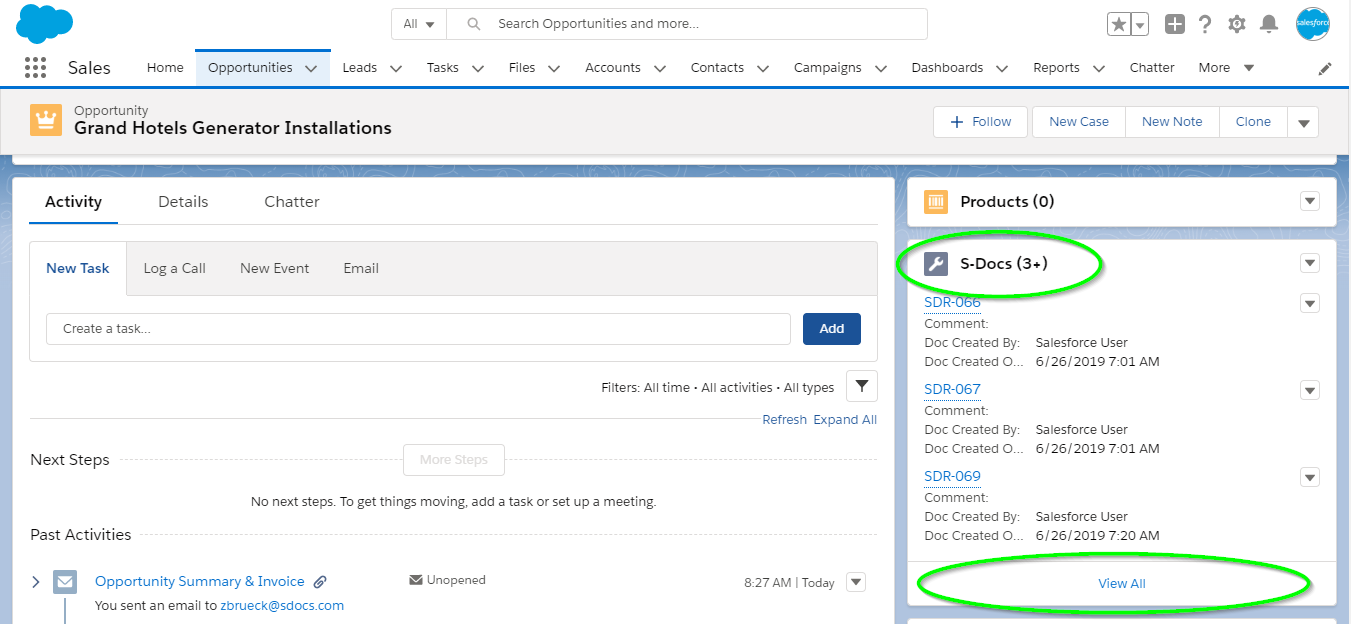Click the Expand All link
The image size is (1351, 624).
click(845, 420)
